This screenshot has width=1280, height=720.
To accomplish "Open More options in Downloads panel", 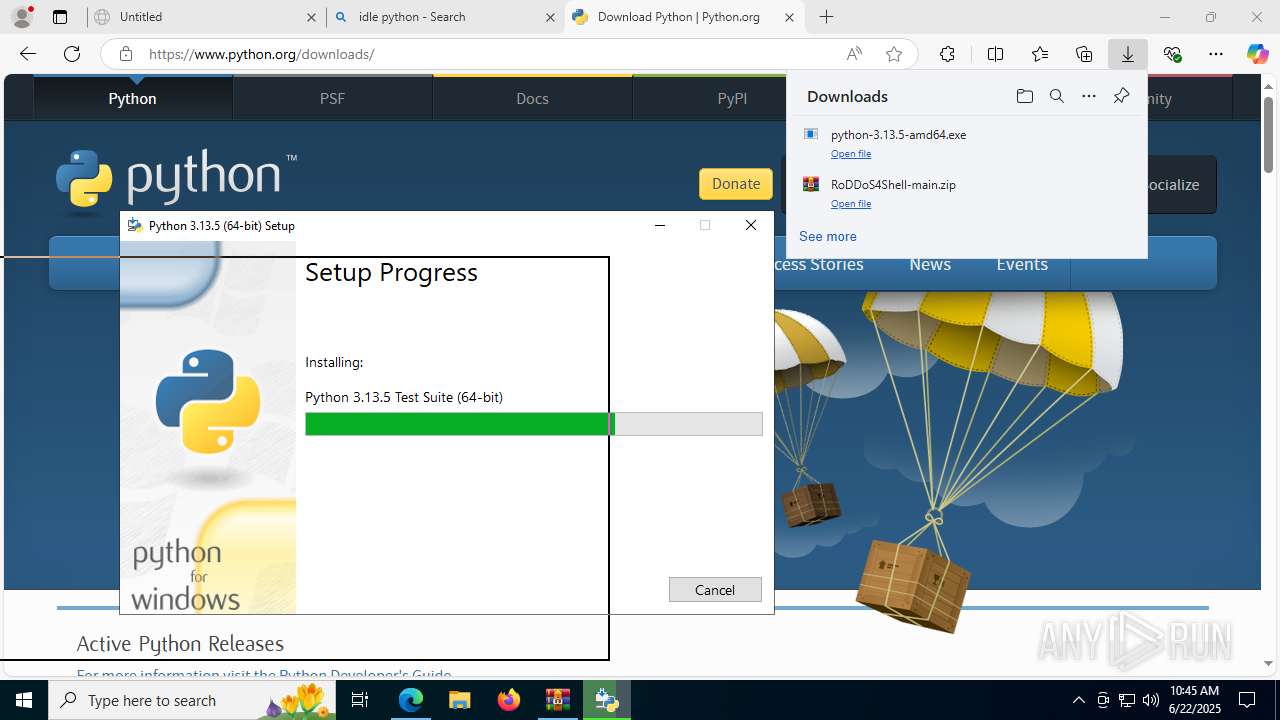I will click(x=1089, y=96).
